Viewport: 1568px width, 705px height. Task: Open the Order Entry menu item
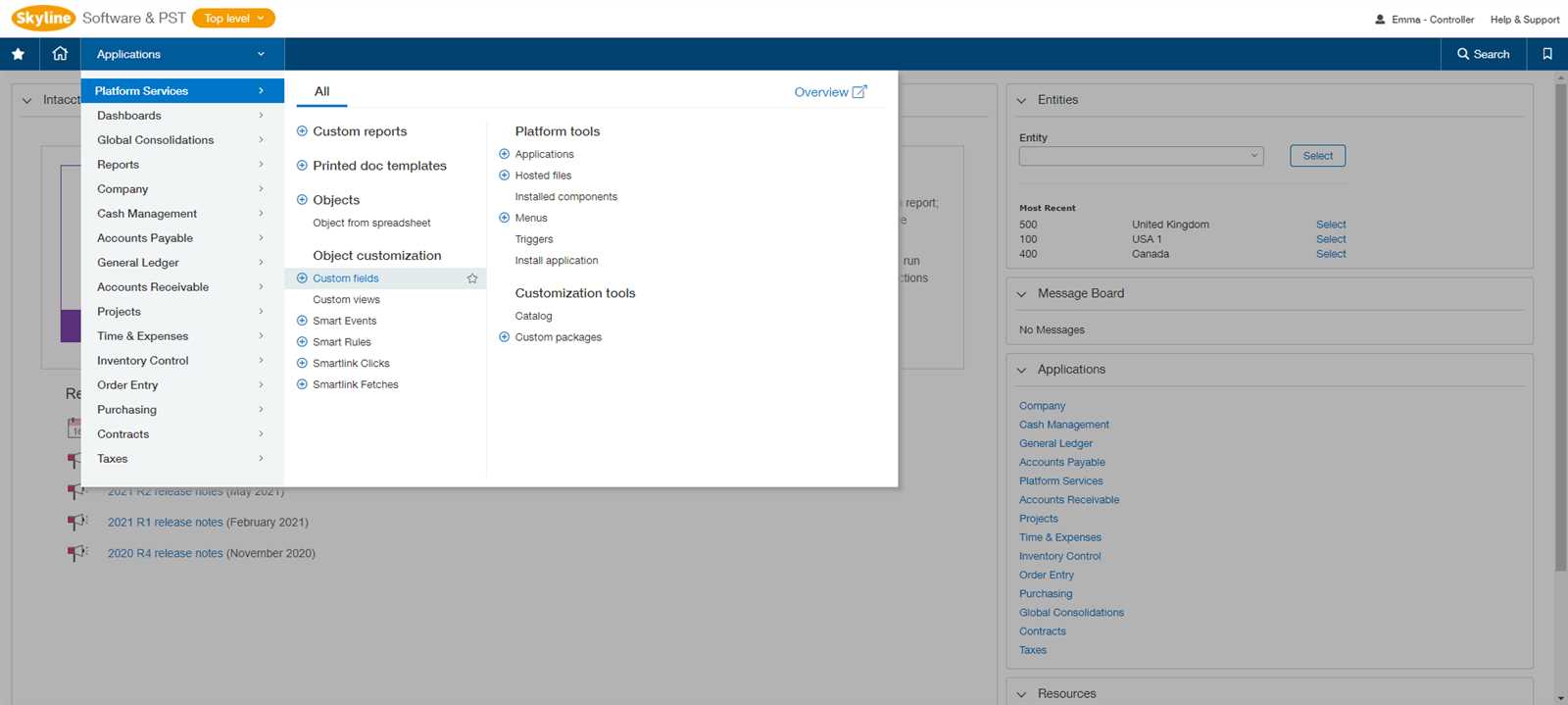(x=182, y=385)
